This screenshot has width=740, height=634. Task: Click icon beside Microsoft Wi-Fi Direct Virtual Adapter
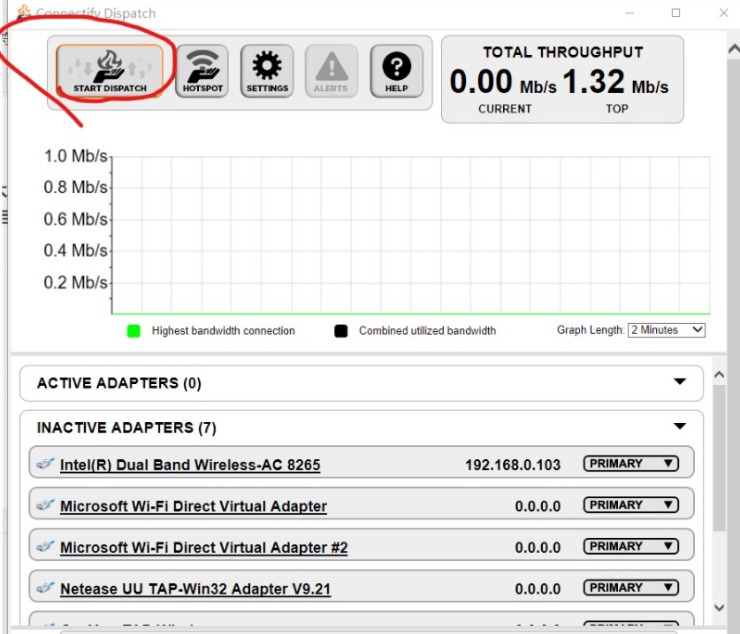46,505
